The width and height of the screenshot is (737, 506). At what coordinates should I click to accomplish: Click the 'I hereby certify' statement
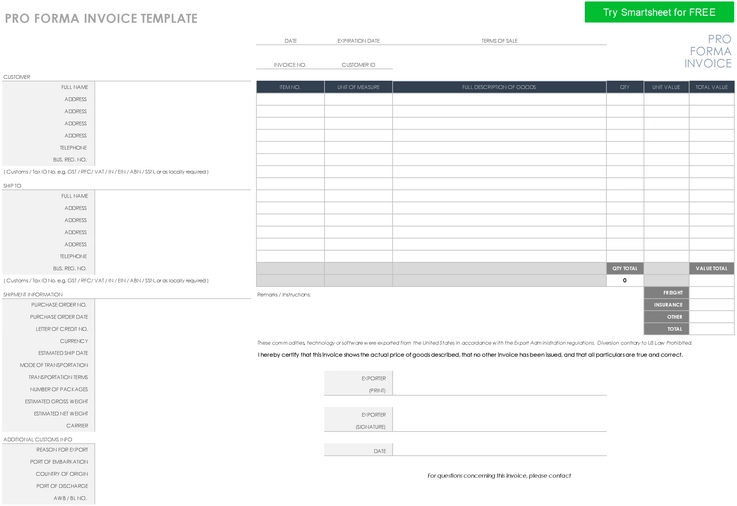(x=470, y=355)
